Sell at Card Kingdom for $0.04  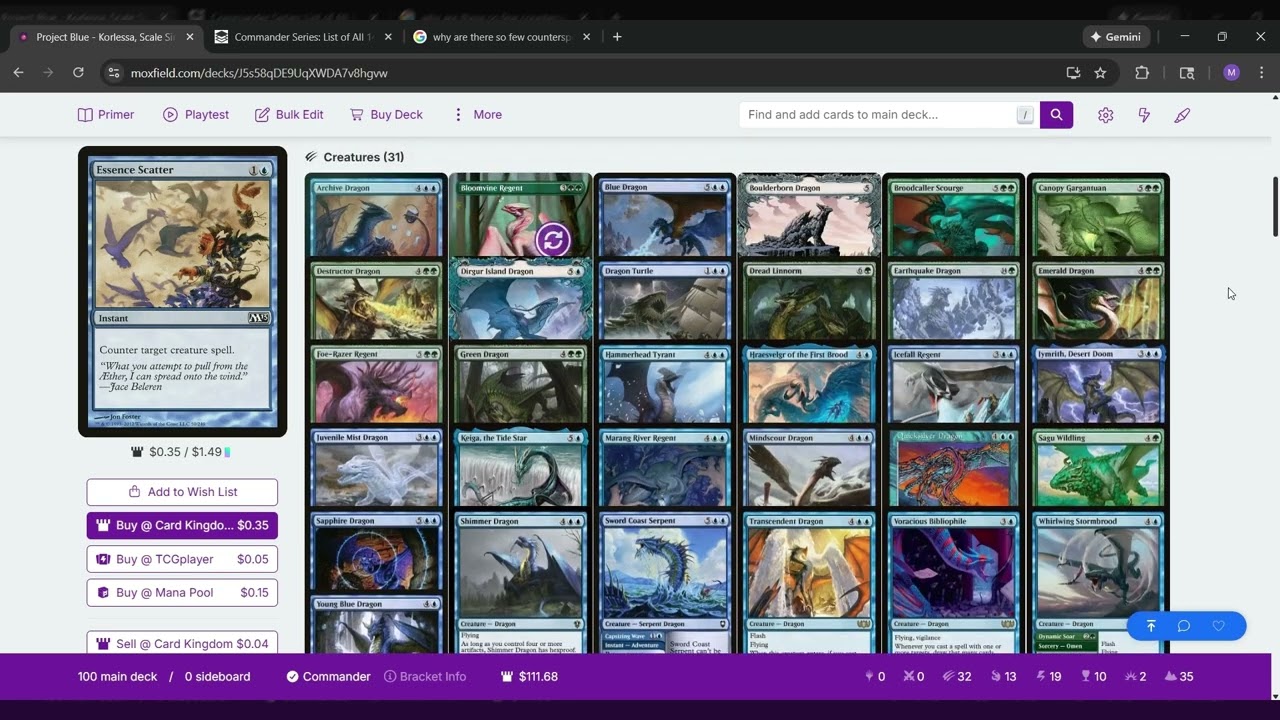coord(182,643)
